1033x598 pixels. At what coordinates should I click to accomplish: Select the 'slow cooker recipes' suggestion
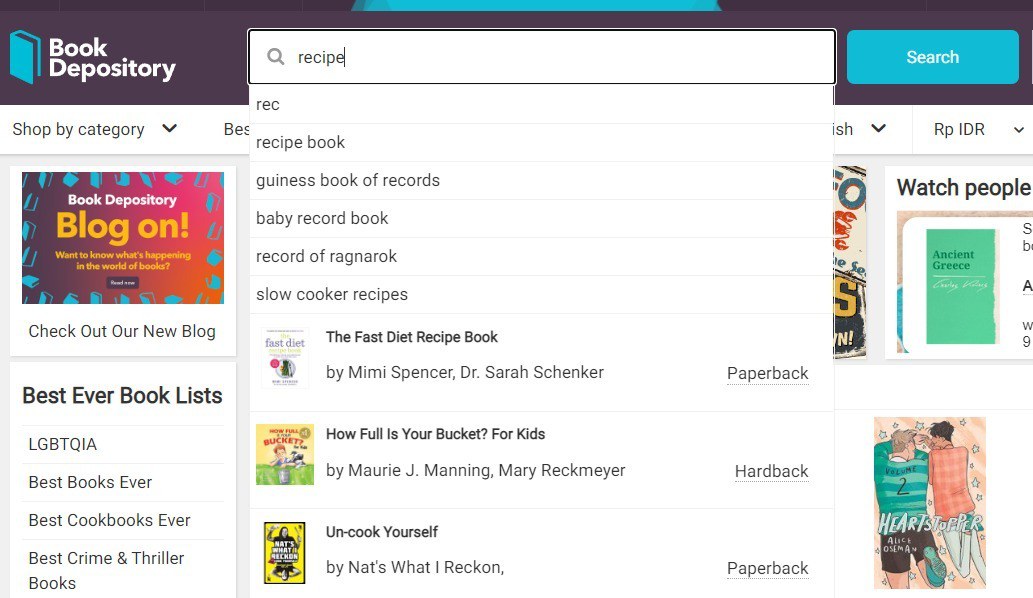tap(332, 294)
